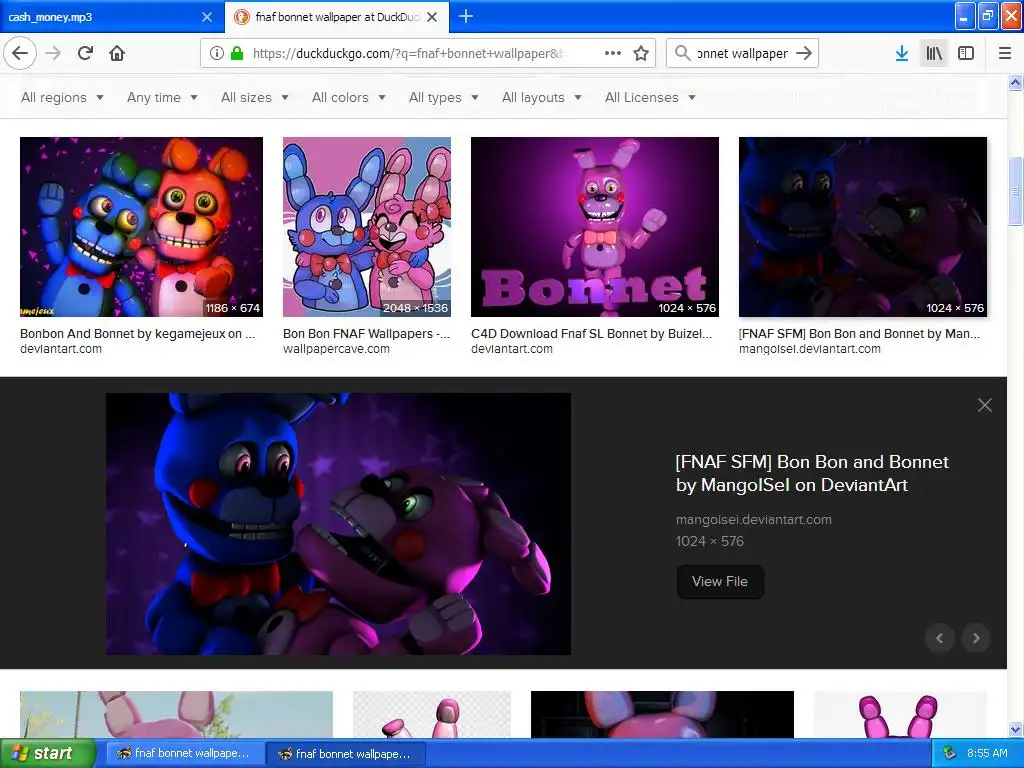
Task: Go back to previous page
Action: 20,53
